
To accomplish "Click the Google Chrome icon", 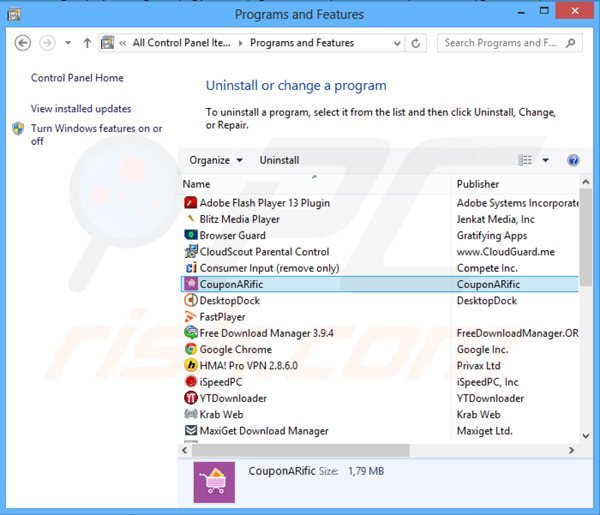I will (x=191, y=349).
